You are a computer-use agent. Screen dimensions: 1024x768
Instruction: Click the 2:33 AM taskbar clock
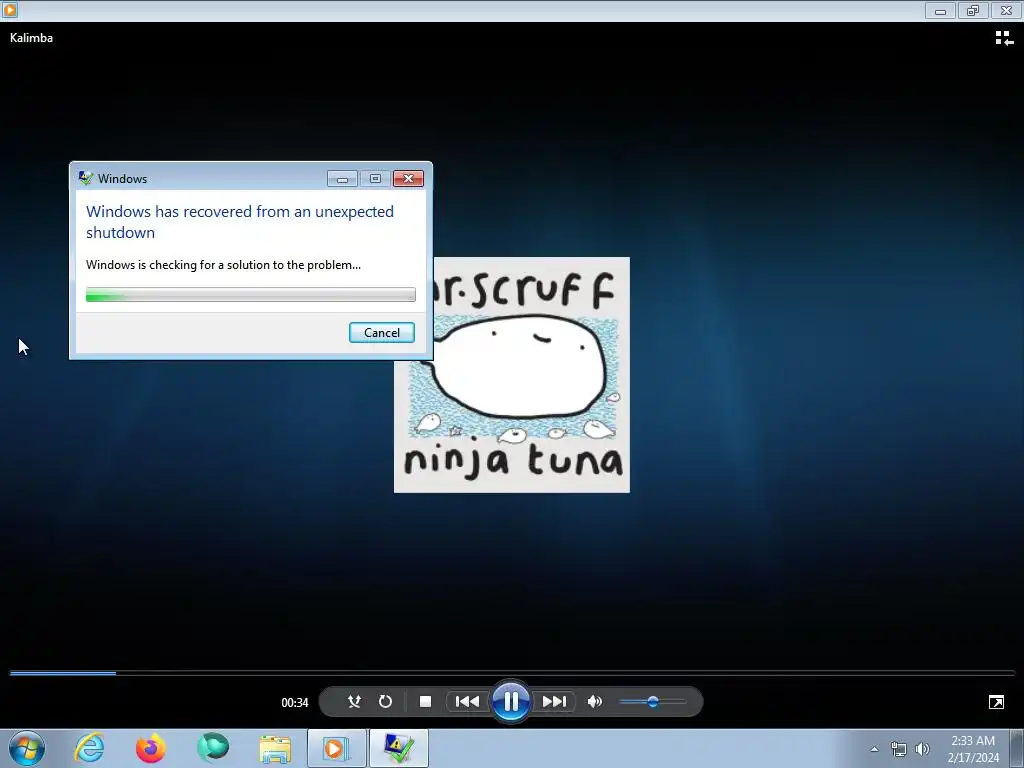click(x=972, y=749)
